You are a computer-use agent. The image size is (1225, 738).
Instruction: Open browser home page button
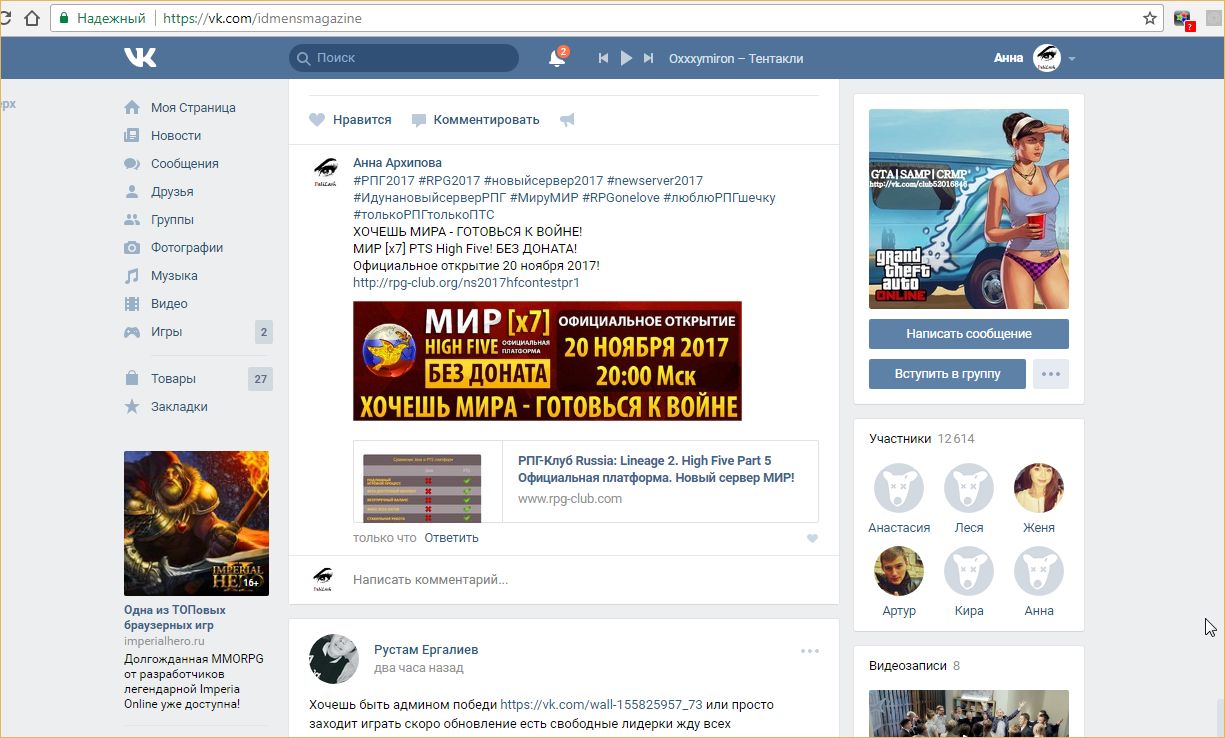(32, 18)
